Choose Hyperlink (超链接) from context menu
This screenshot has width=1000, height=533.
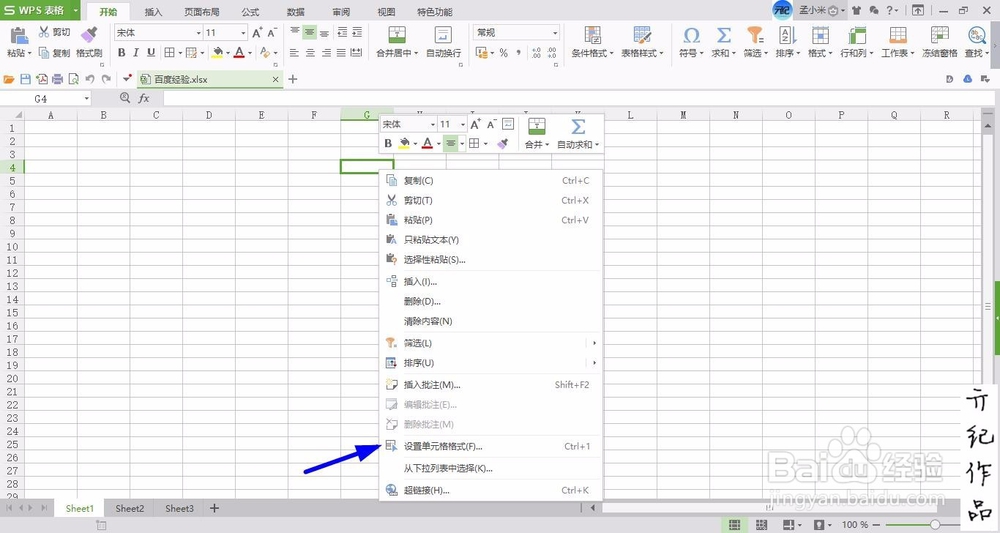coord(491,490)
